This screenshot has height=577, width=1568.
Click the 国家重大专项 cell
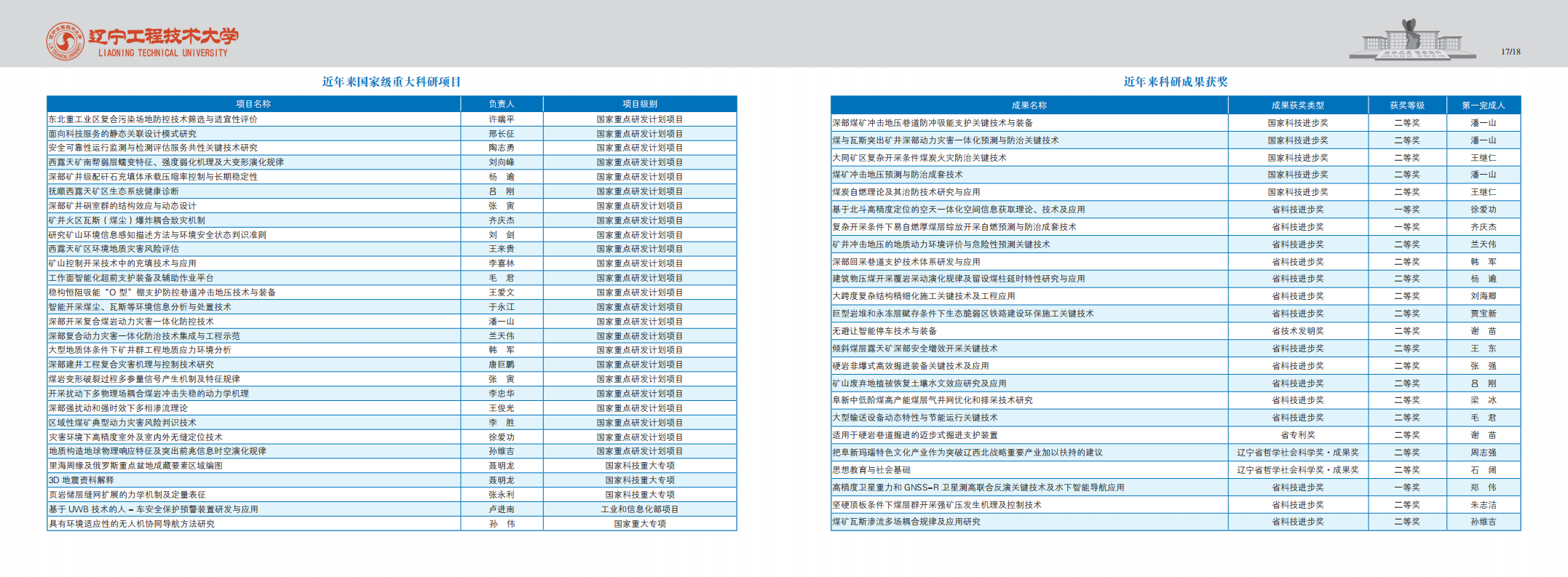(x=640, y=524)
